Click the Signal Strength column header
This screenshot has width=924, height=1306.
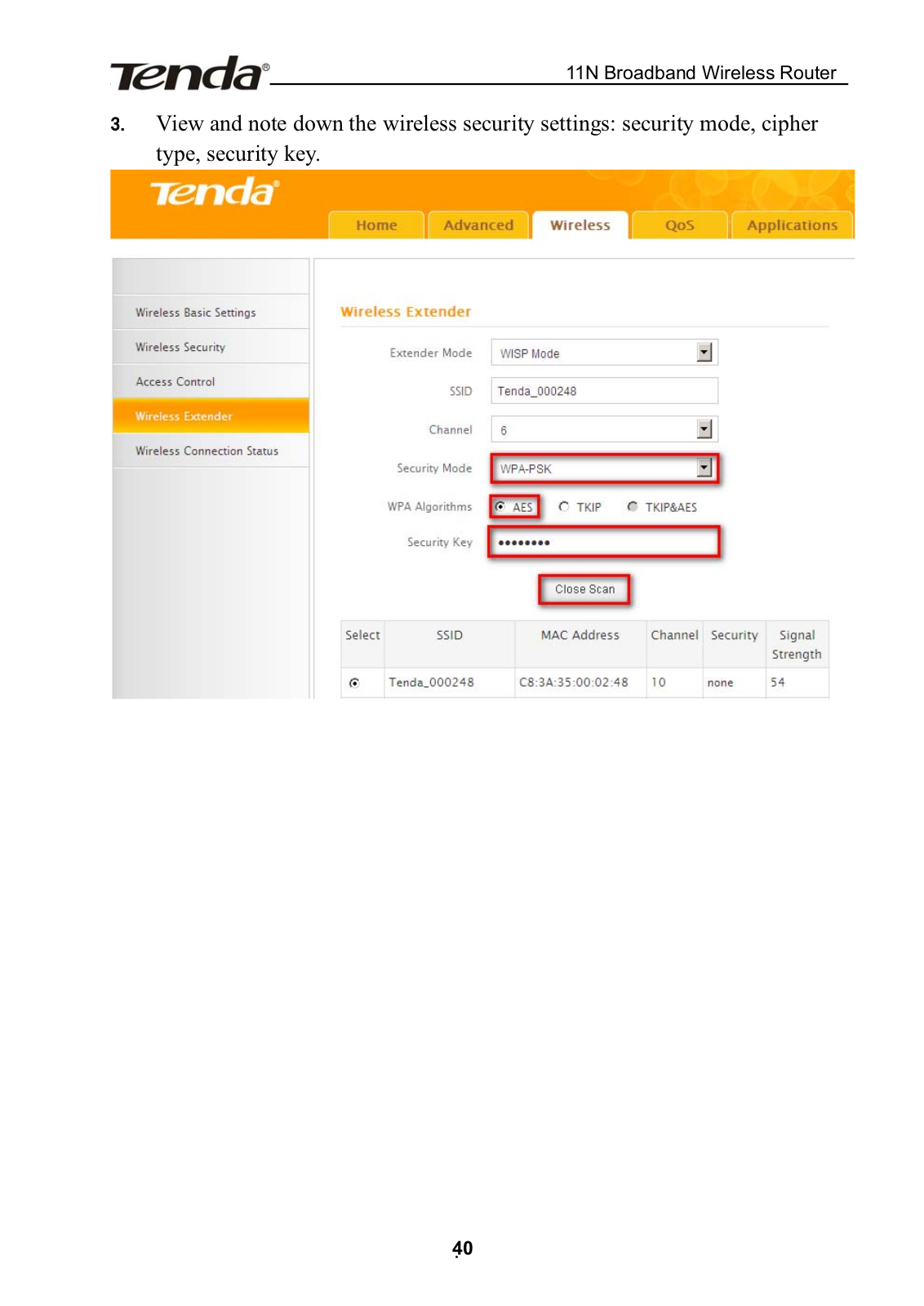pyautogui.click(x=797, y=644)
